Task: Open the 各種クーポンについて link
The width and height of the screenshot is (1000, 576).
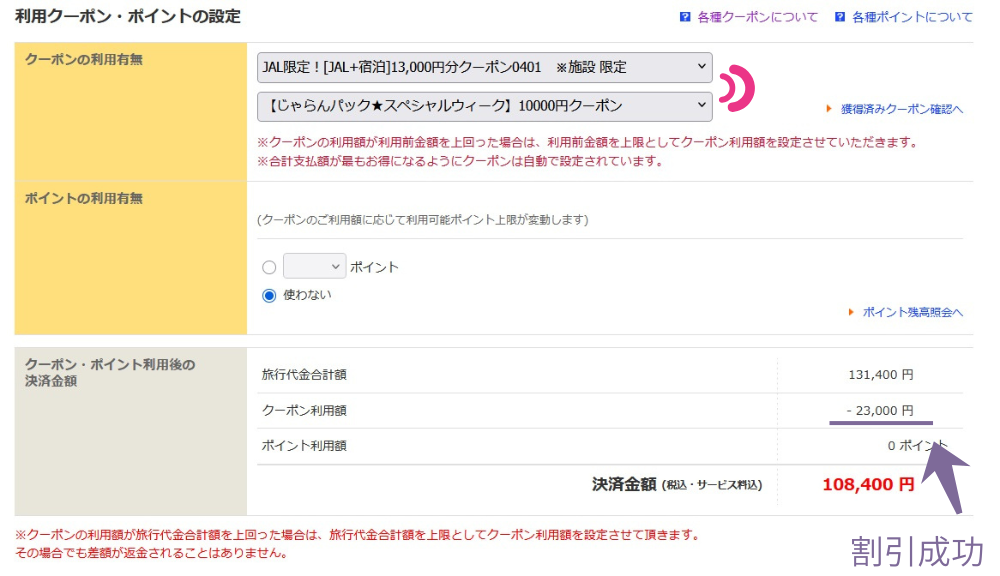Action: [x=757, y=17]
